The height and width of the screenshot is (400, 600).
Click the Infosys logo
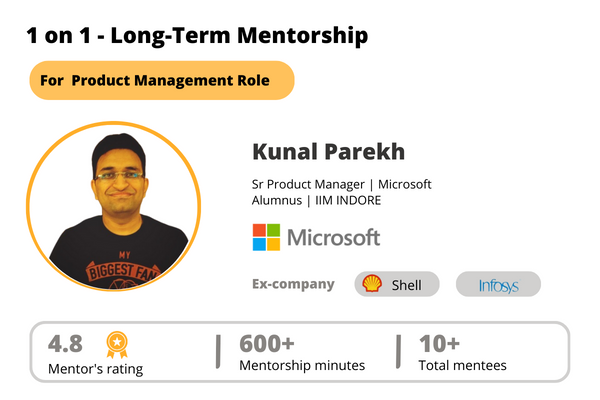[498, 285]
